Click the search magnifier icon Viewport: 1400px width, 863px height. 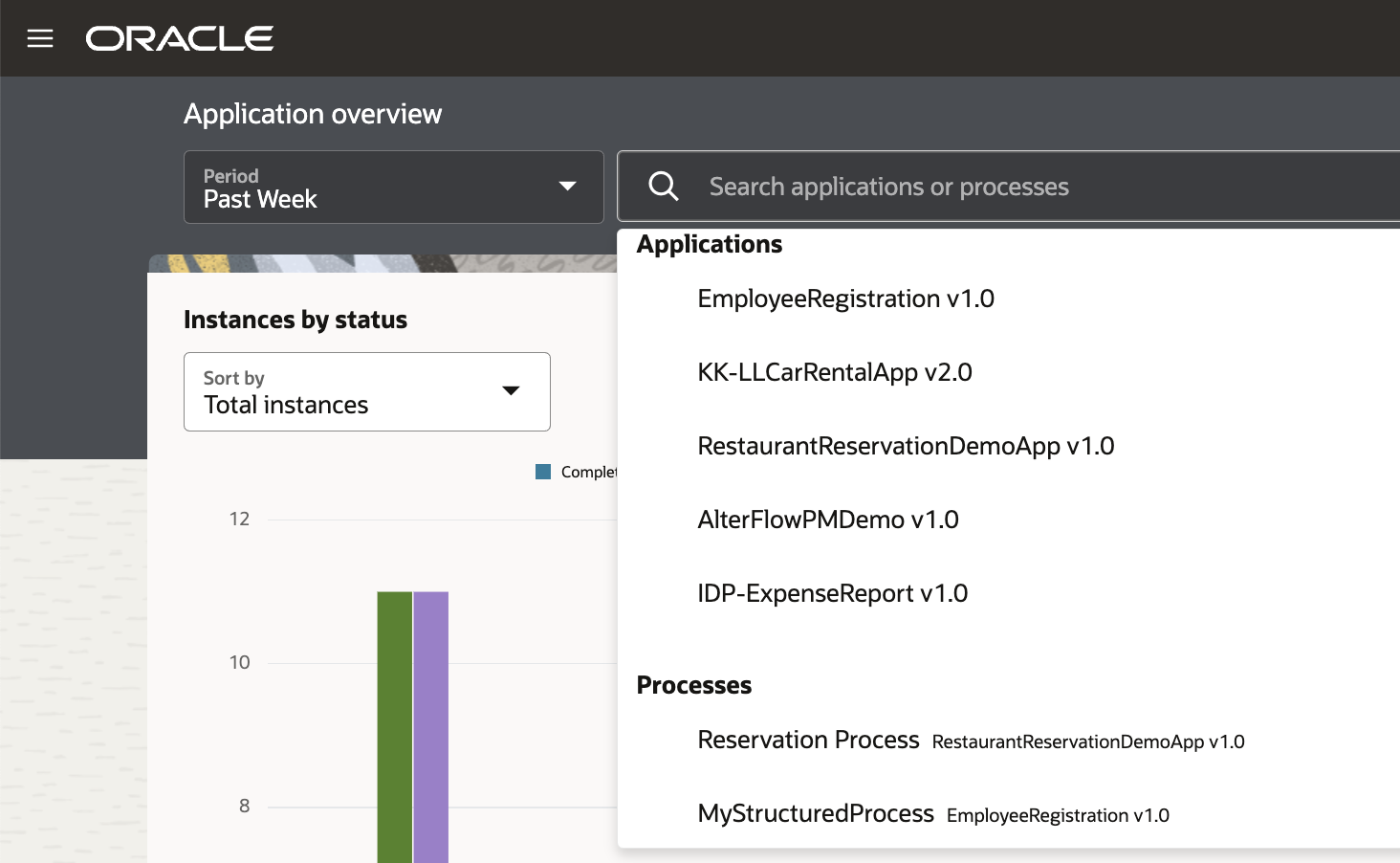pos(662,186)
